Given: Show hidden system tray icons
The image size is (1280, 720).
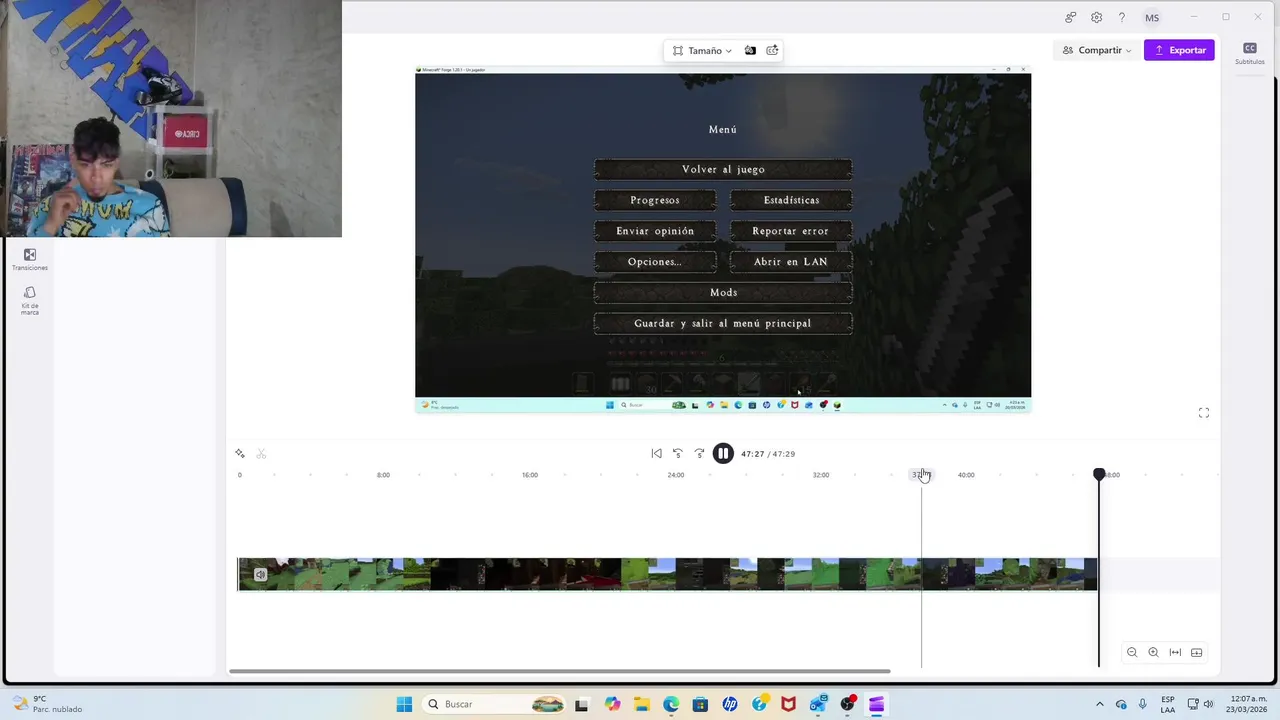Looking at the screenshot, I should click(x=1100, y=704).
